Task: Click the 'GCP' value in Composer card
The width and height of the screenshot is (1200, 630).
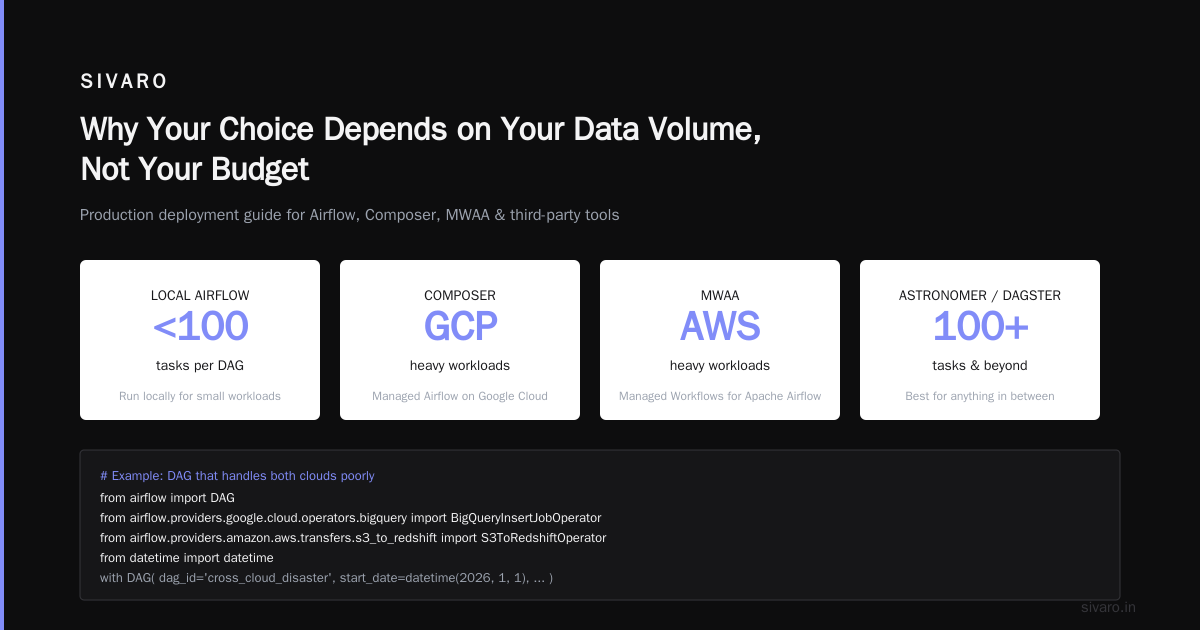Action: click(460, 327)
